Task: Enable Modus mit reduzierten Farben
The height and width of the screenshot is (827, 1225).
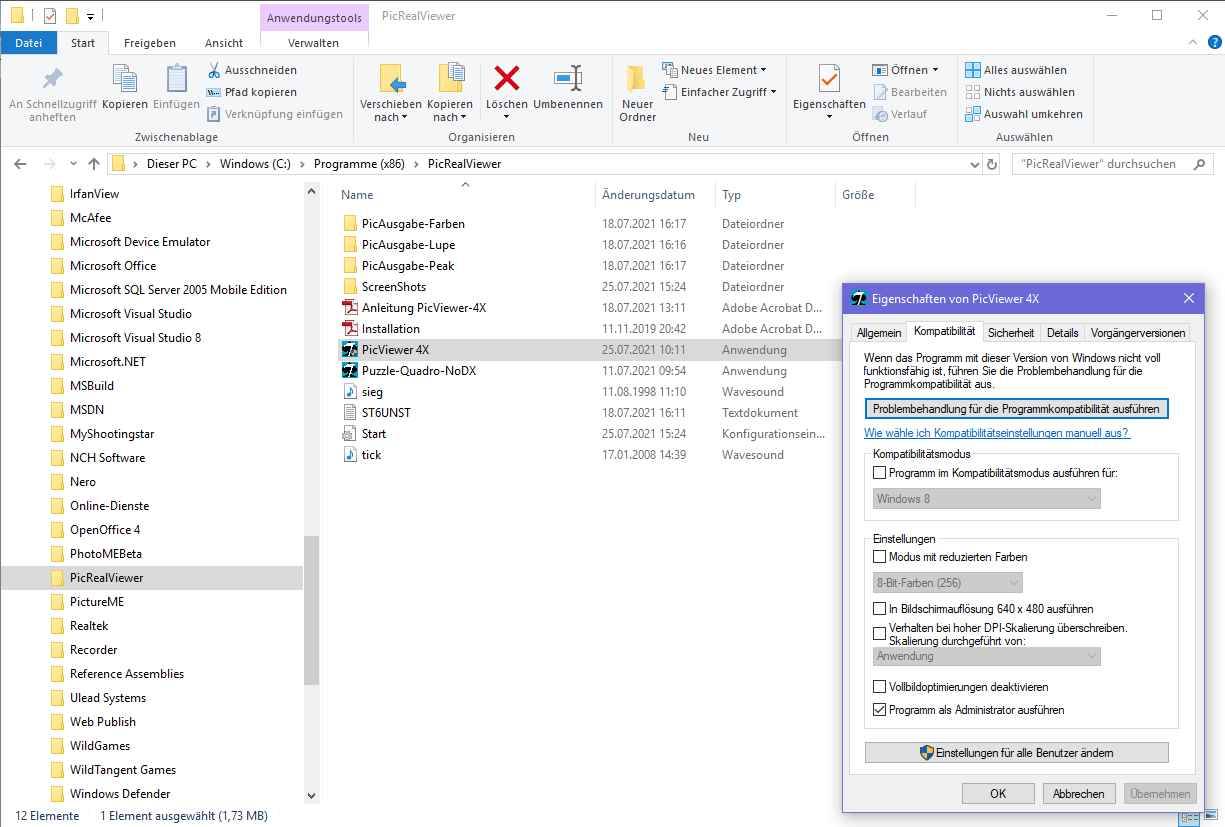Action: 880,557
